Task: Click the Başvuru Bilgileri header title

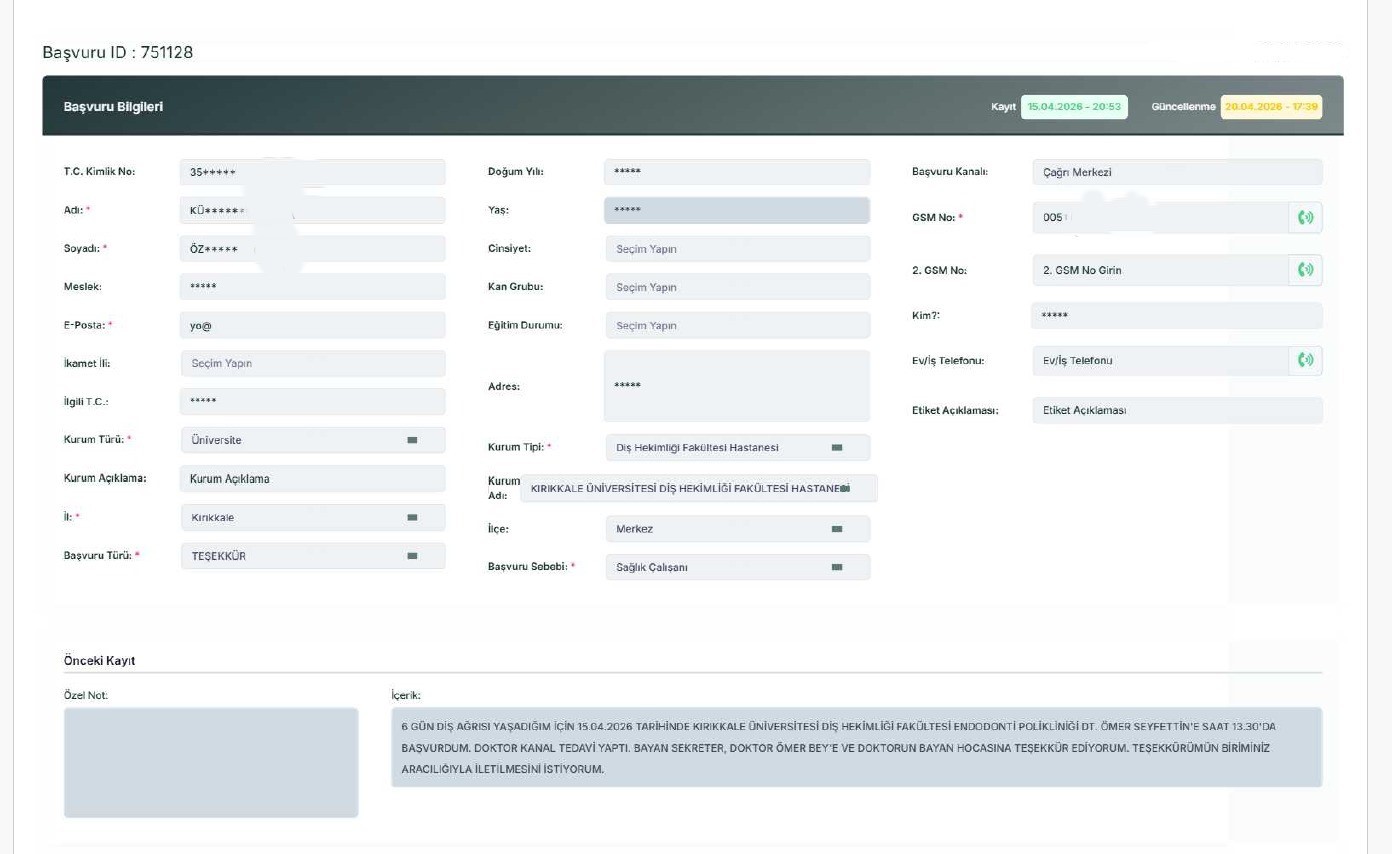Action: pos(113,107)
